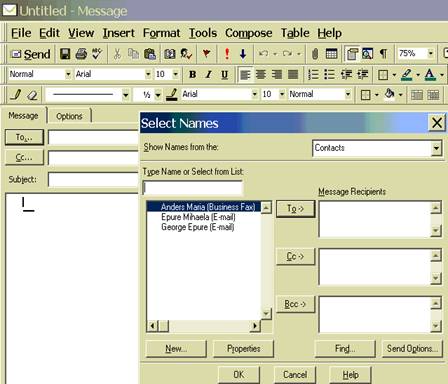Open undo history dropdown arrow
448x384 pixels.
275,54
